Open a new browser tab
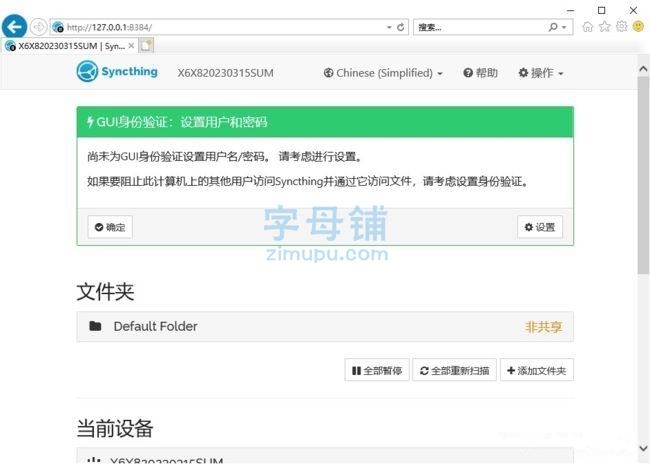This screenshot has height=464, width=650. point(146,46)
